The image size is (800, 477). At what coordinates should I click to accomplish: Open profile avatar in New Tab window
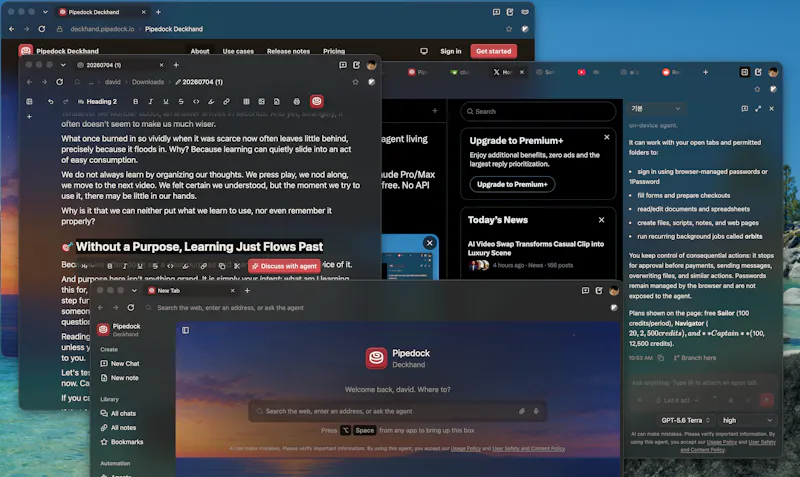[613, 290]
